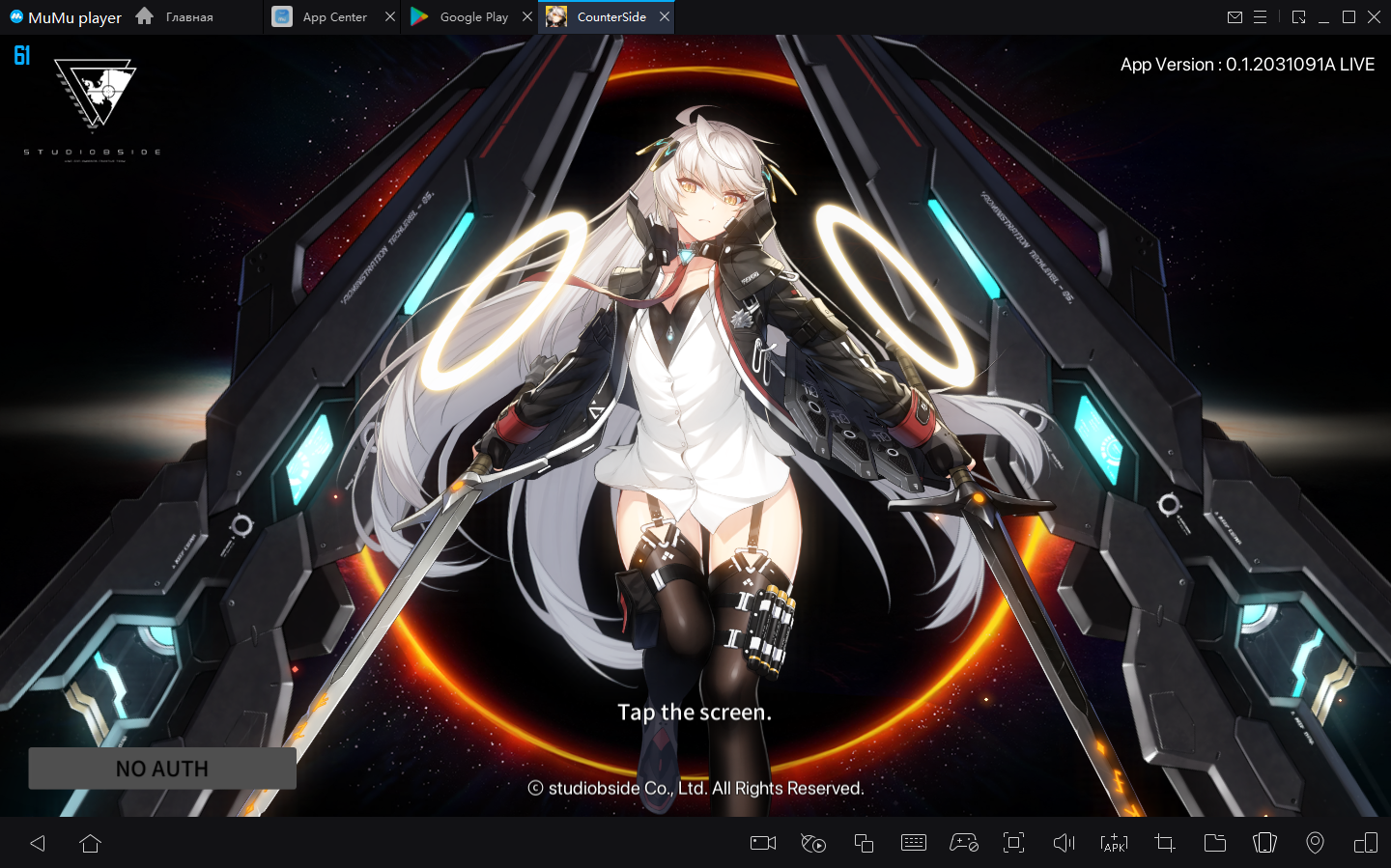
Task: Take a screenshot with the crop icon
Action: pyautogui.click(x=1165, y=843)
